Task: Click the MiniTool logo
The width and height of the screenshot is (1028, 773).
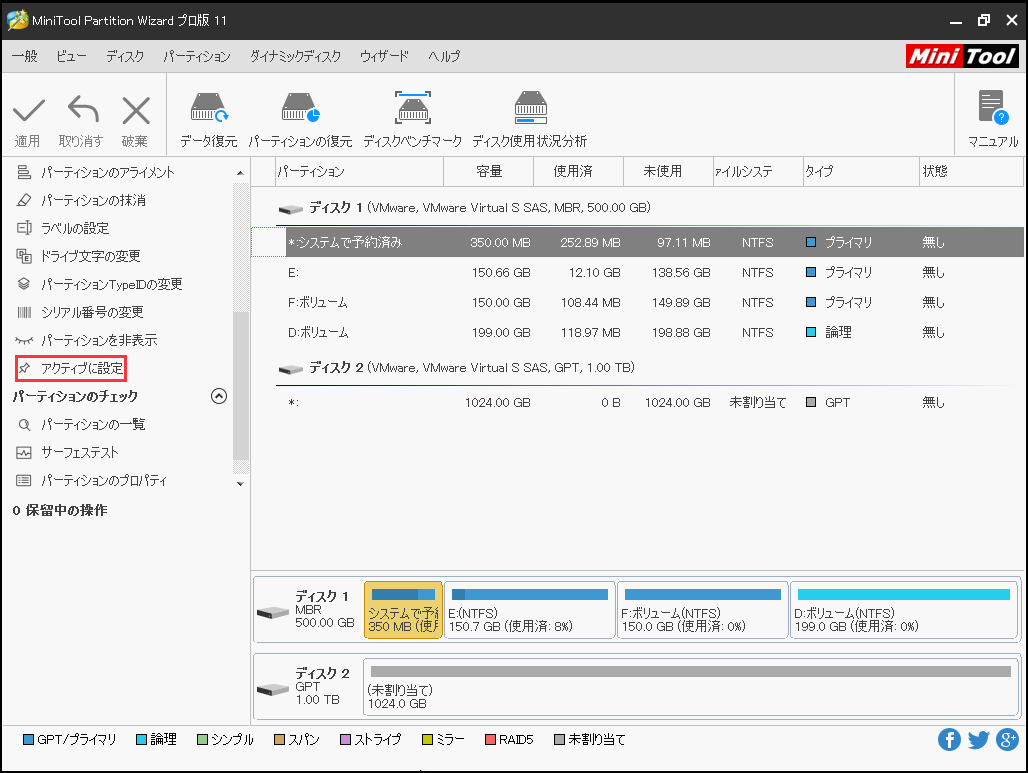Action: pos(962,56)
